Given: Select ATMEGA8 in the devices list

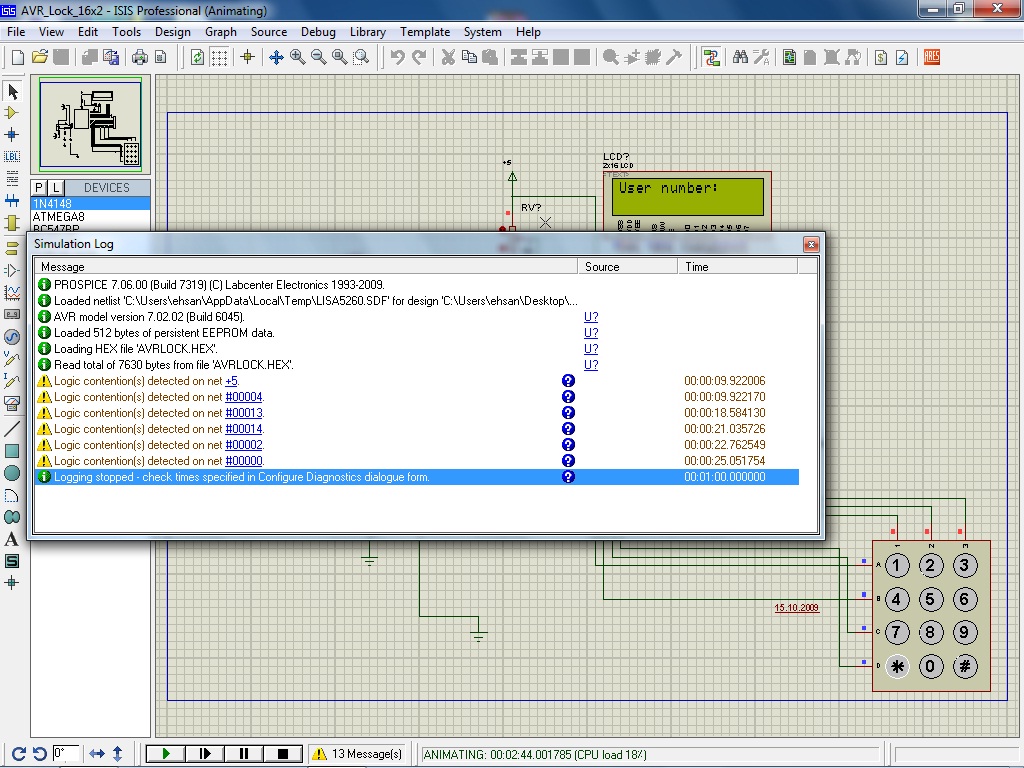Looking at the screenshot, I should 59,217.
